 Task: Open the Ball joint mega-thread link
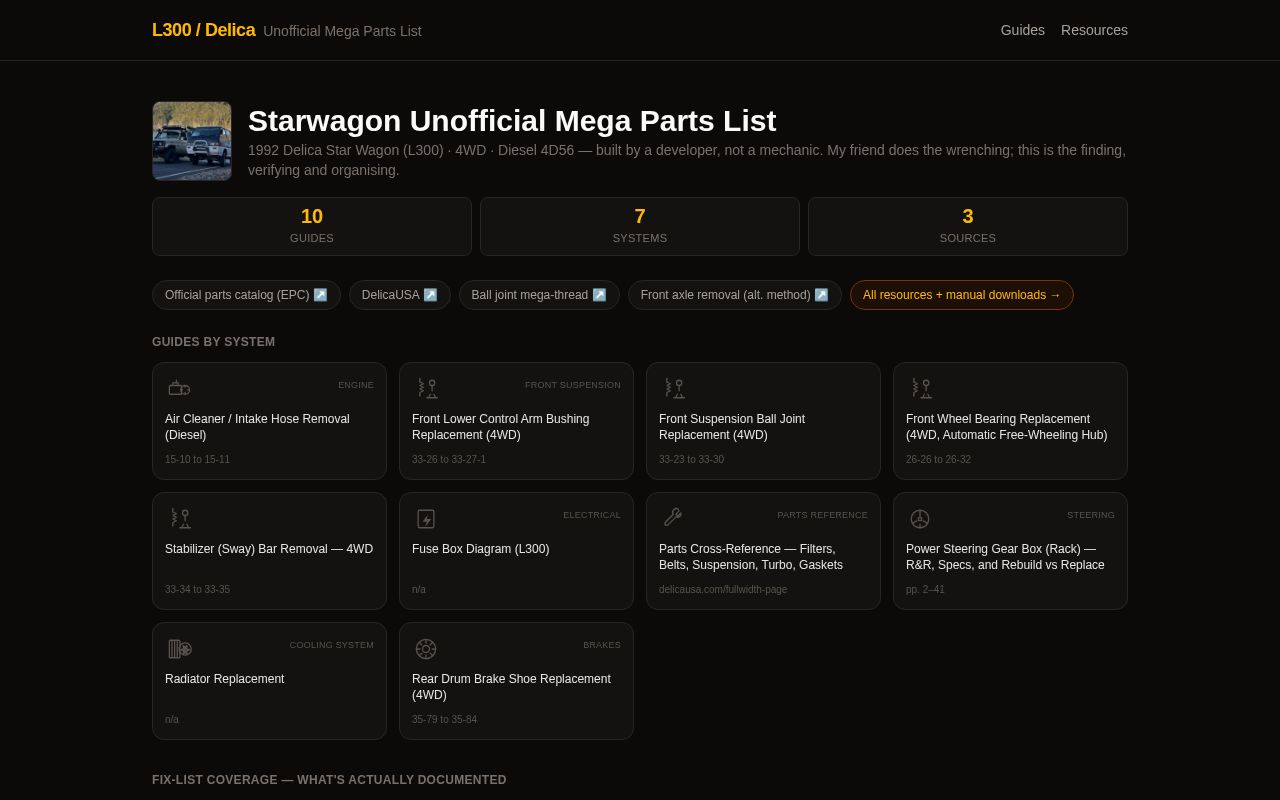(x=539, y=295)
